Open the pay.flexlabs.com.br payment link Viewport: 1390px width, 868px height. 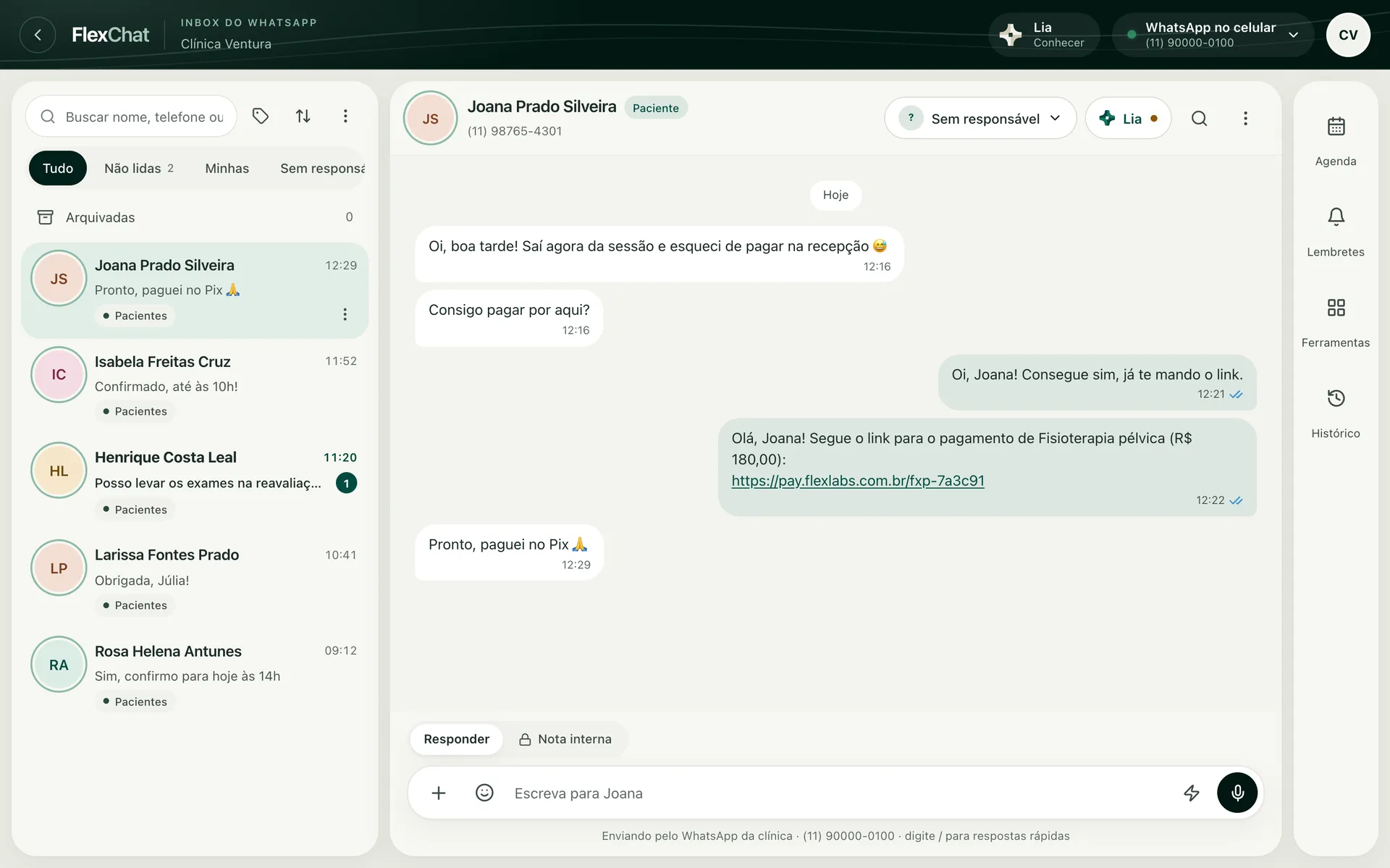point(858,481)
